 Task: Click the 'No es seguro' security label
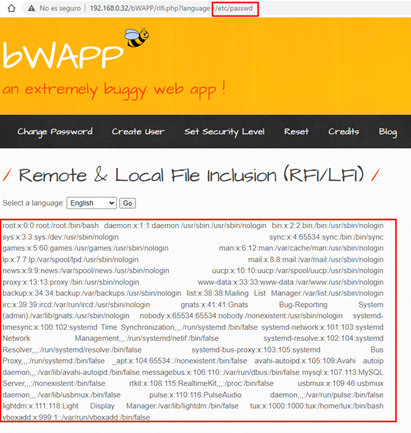pyautogui.click(x=60, y=8)
